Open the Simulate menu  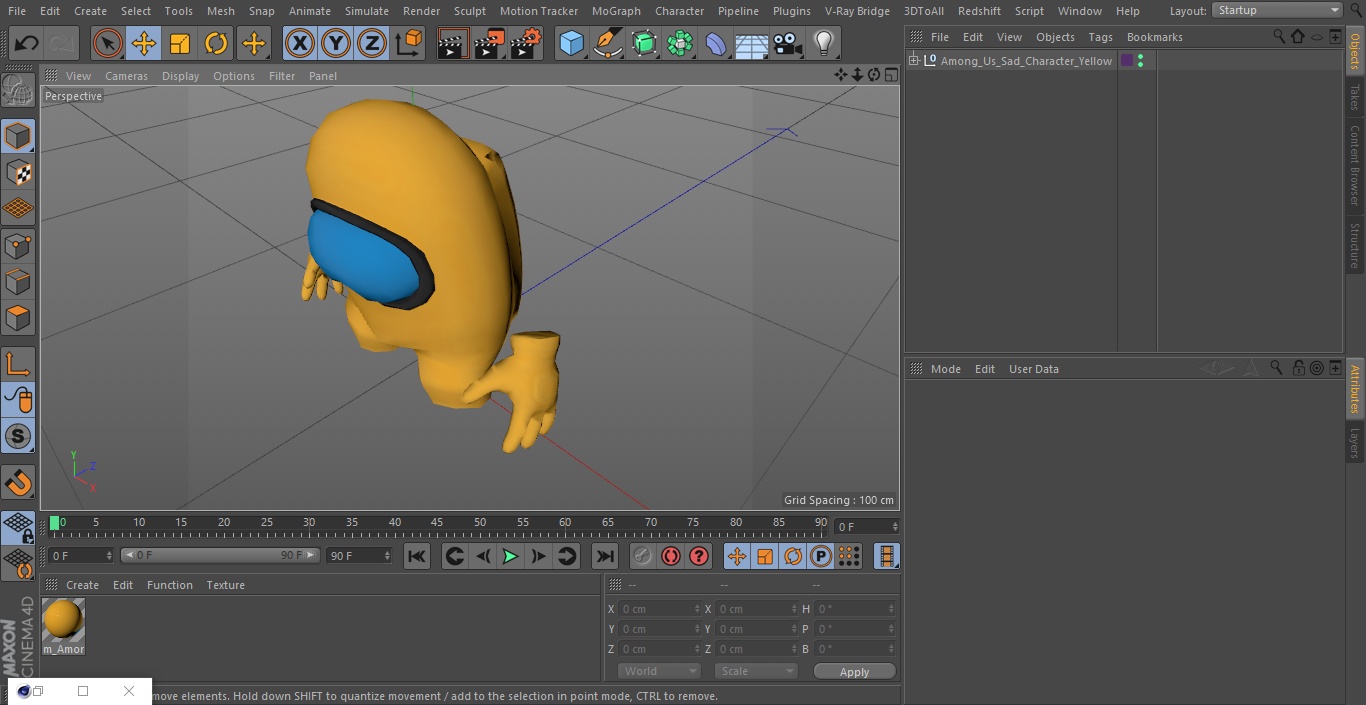pyautogui.click(x=367, y=11)
